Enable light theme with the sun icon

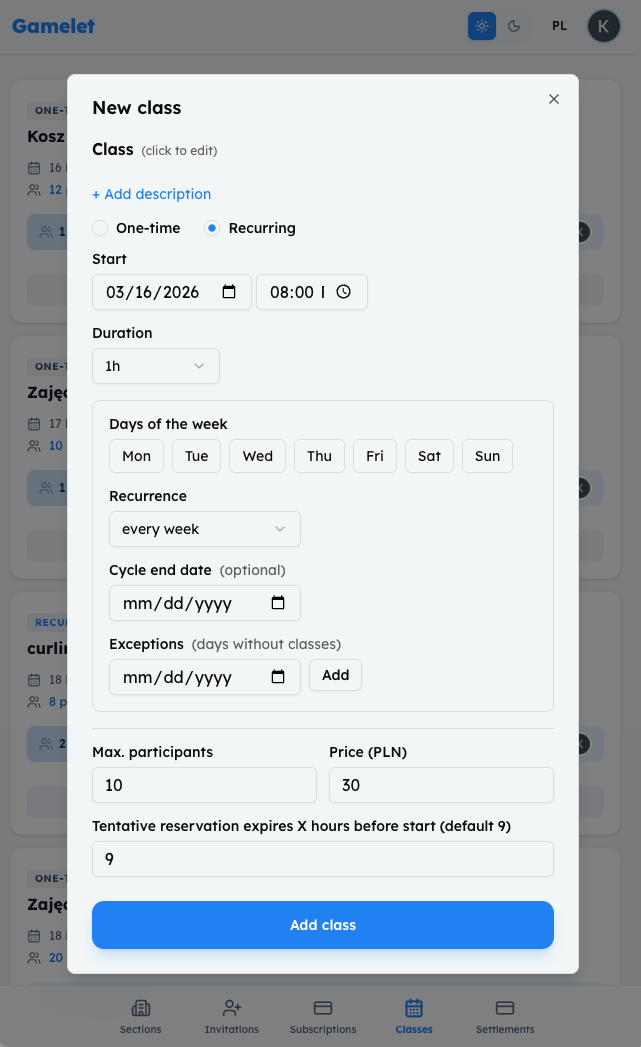(x=481, y=26)
